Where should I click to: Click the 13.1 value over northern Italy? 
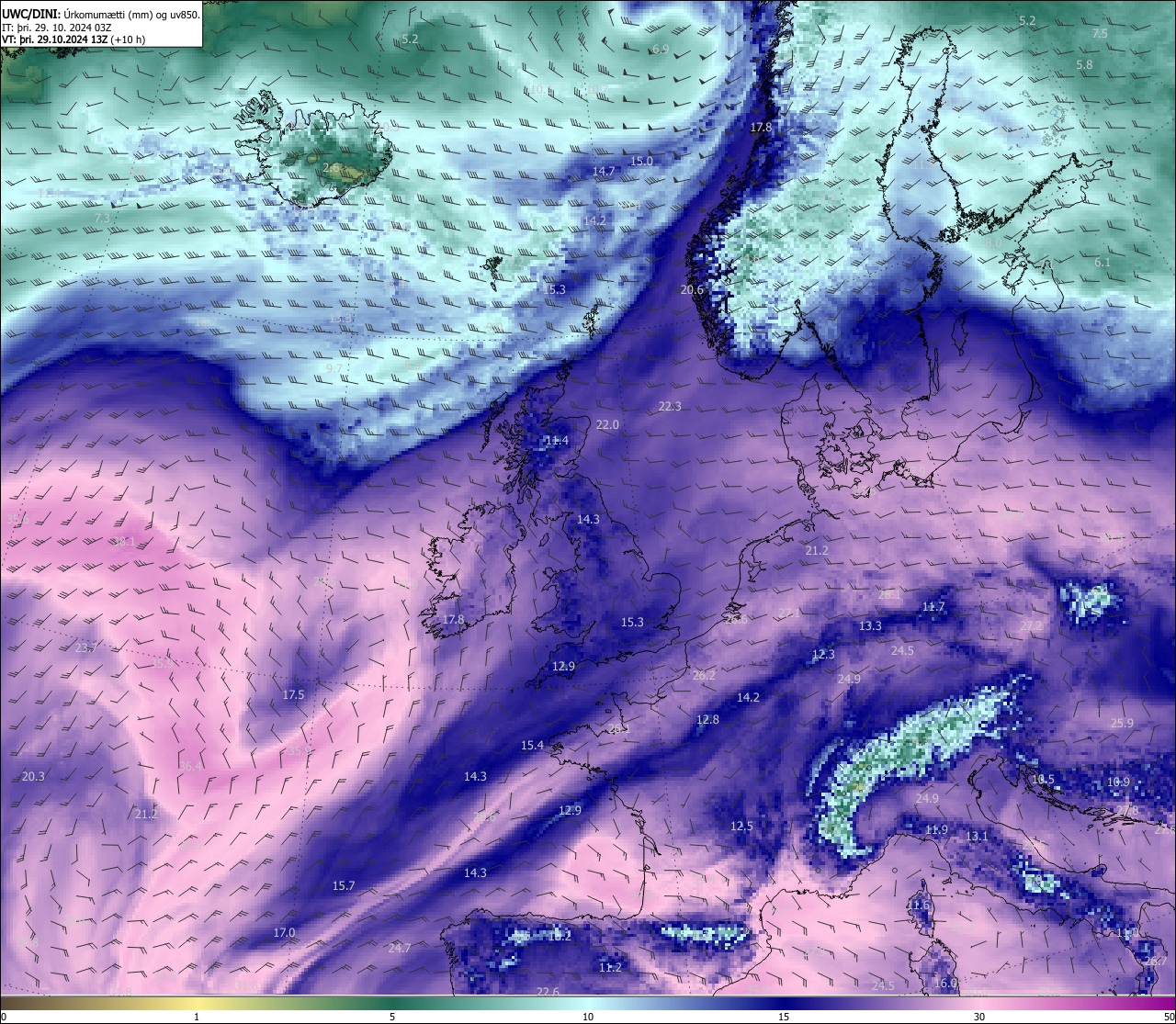[x=977, y=837]
